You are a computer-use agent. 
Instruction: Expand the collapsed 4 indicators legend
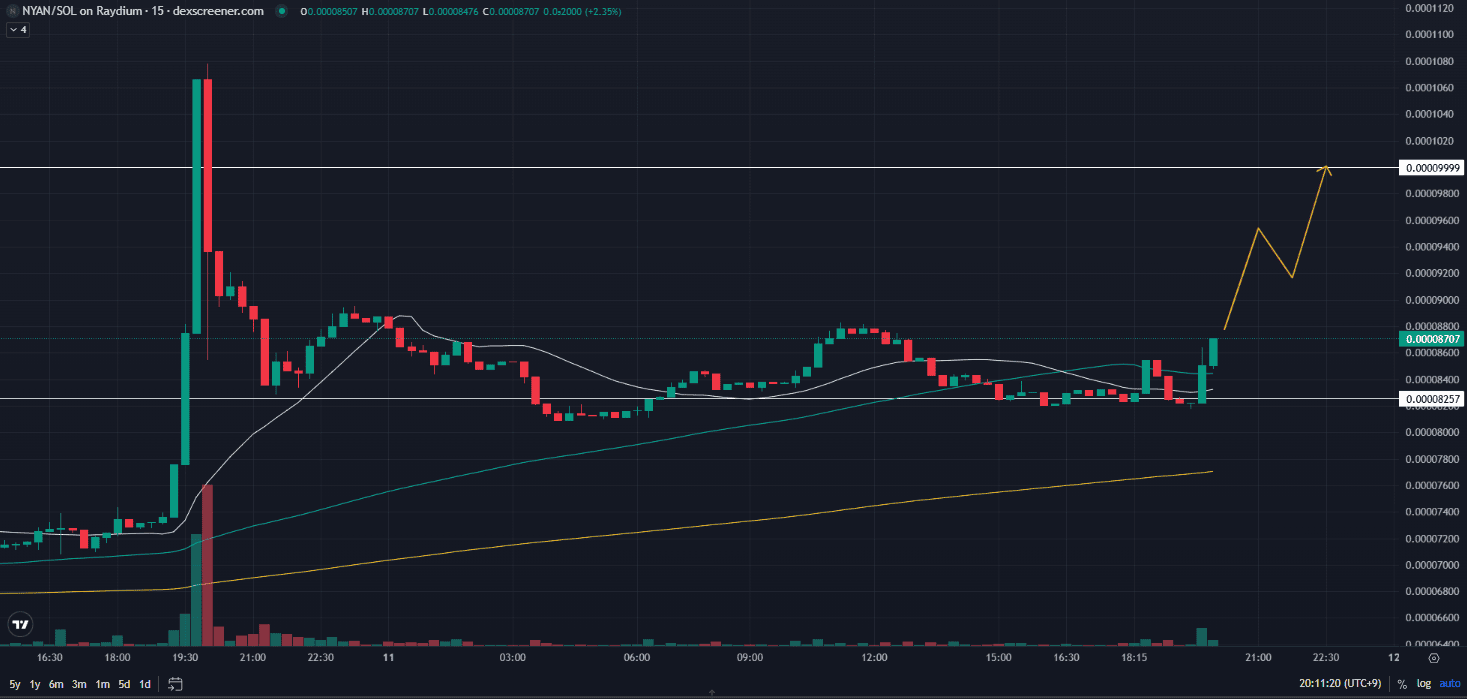click(19, 30)
